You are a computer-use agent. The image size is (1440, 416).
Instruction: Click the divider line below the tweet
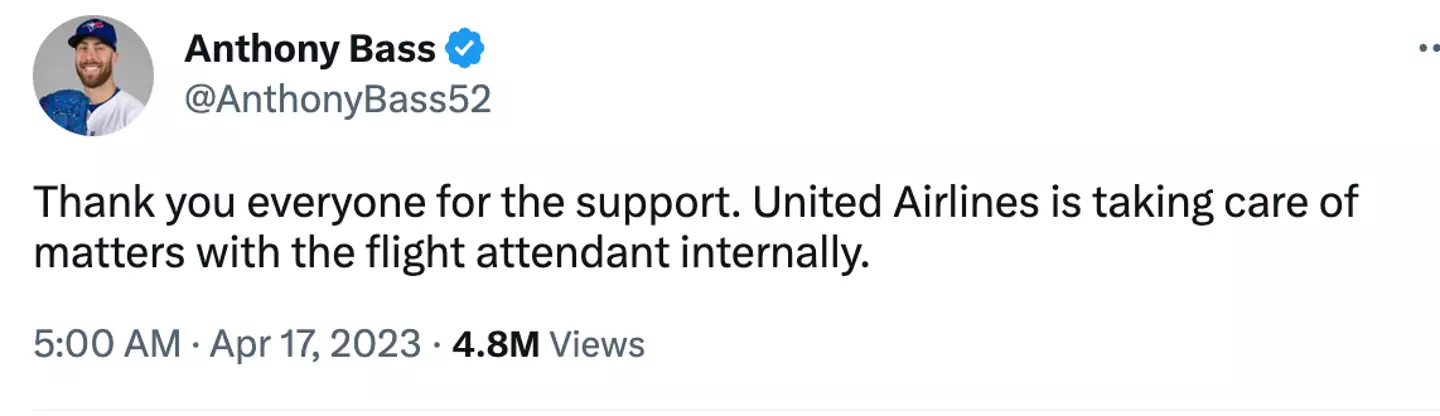click(720, 409)
